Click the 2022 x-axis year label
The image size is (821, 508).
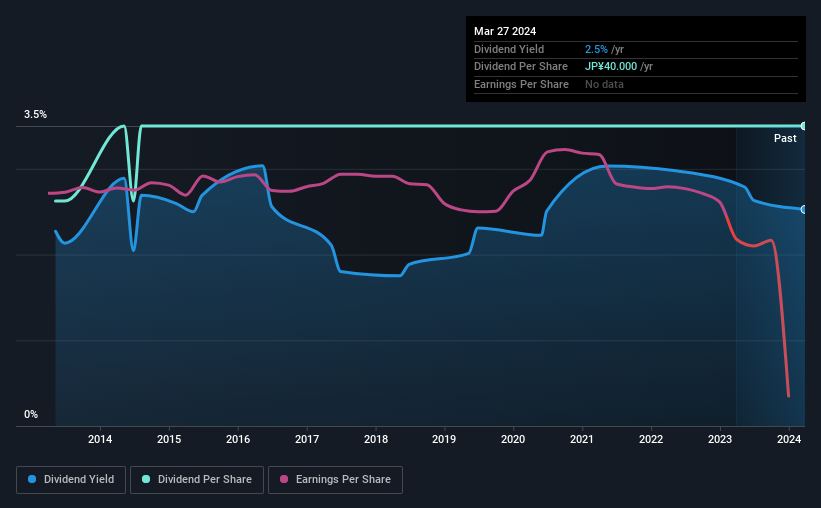coord(651,439)
